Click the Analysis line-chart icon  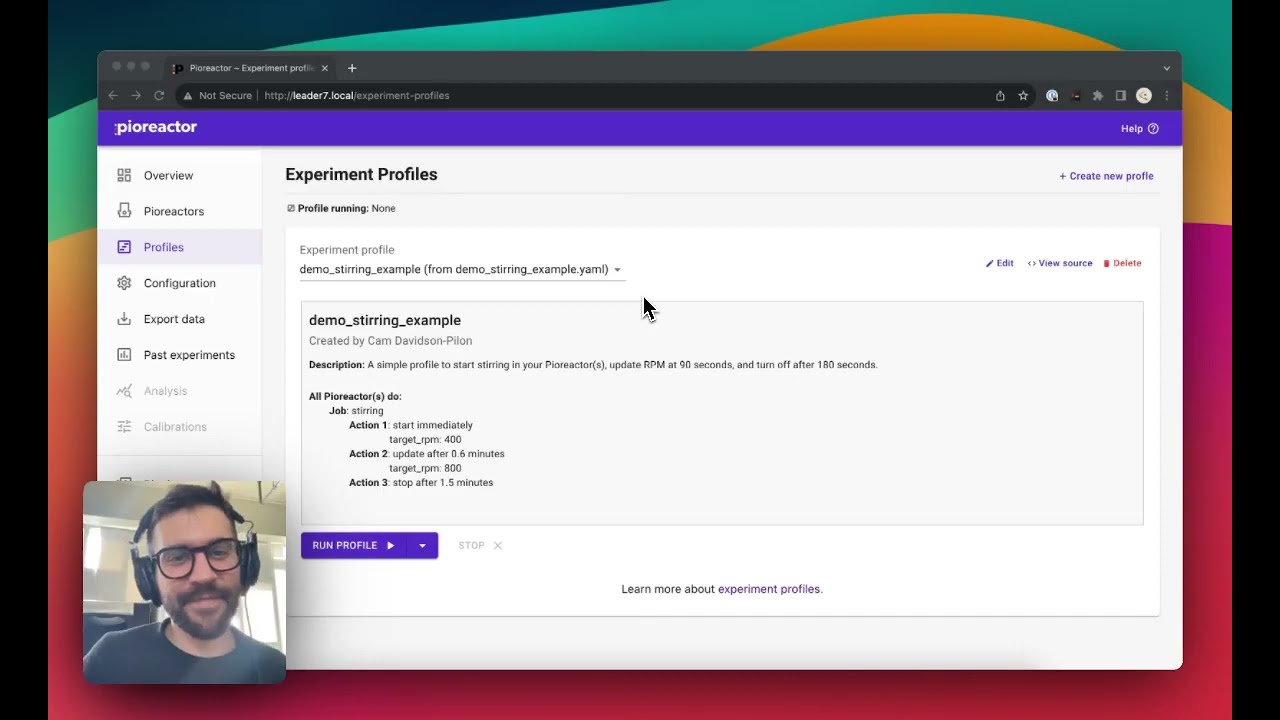coord(124,391)
